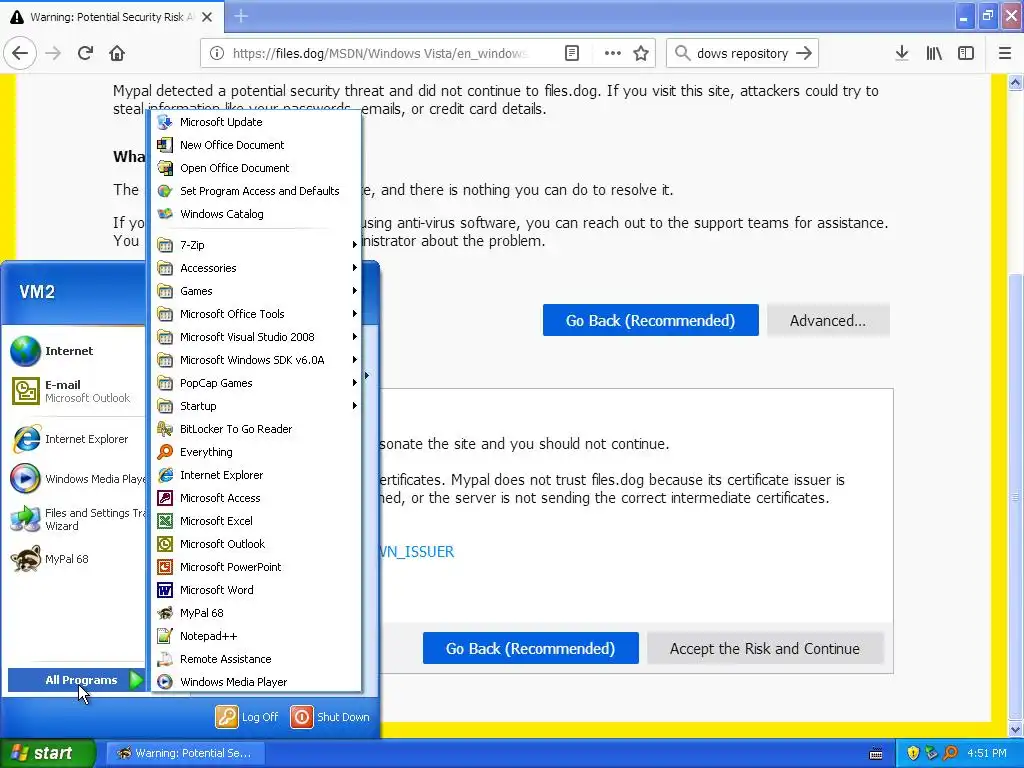
Task: Open the Downloads arrow panel
Action: tap(902, 53)
